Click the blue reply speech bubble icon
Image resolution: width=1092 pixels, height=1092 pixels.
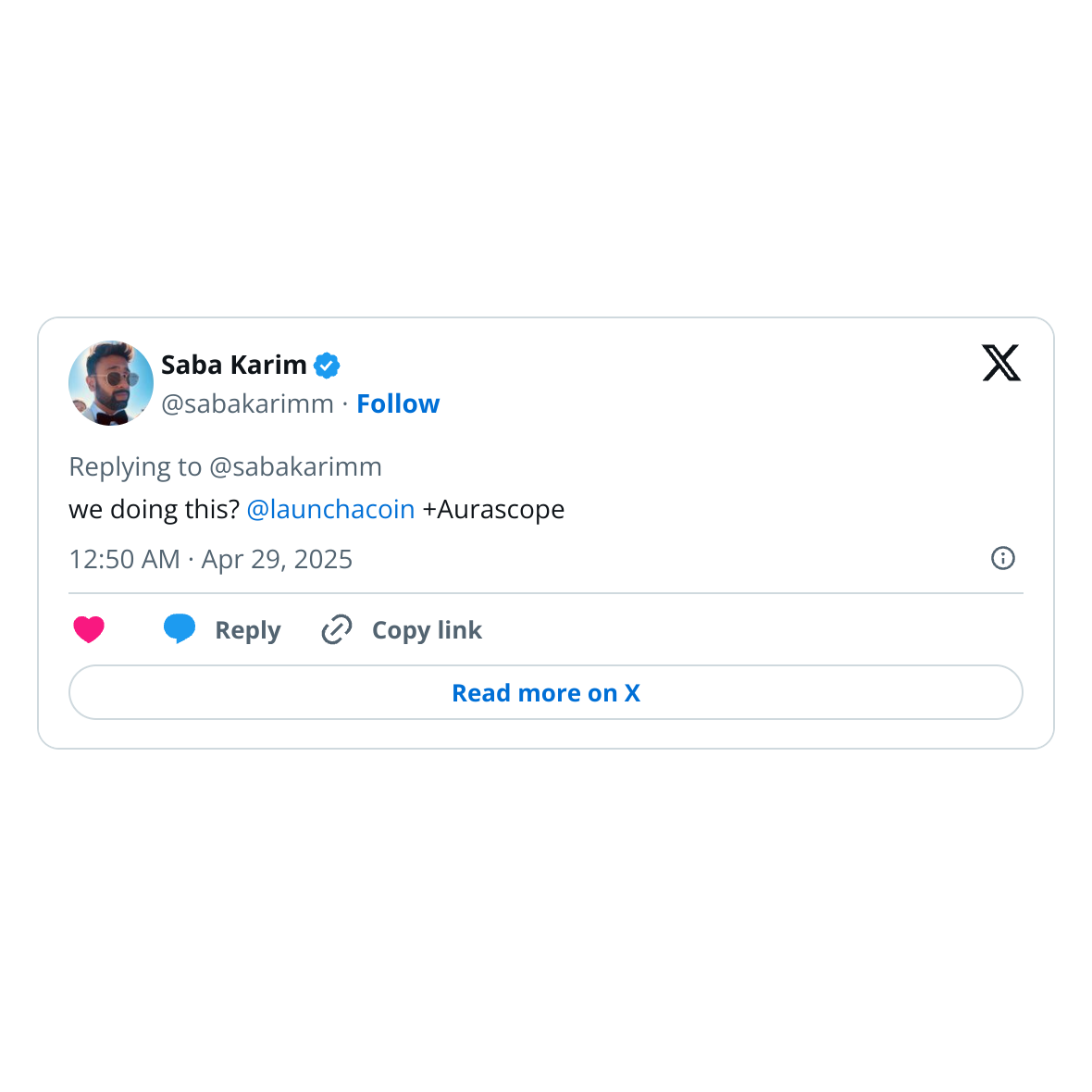pyautogui.click(x=180, y=628)
